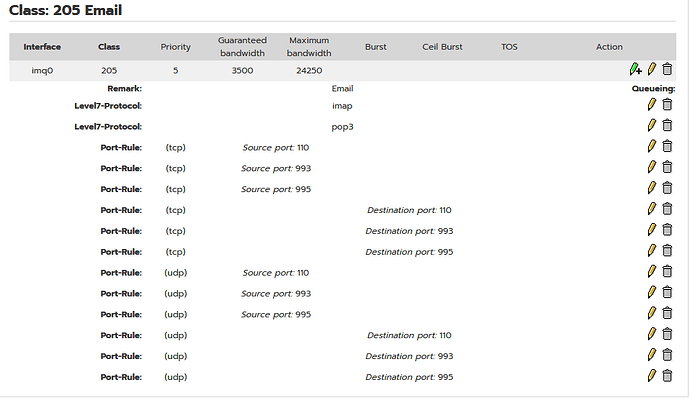690x408 pixels.
Task: Add a rule to class 205 with the green pencil-plus icon
Action: click(635, 69)
